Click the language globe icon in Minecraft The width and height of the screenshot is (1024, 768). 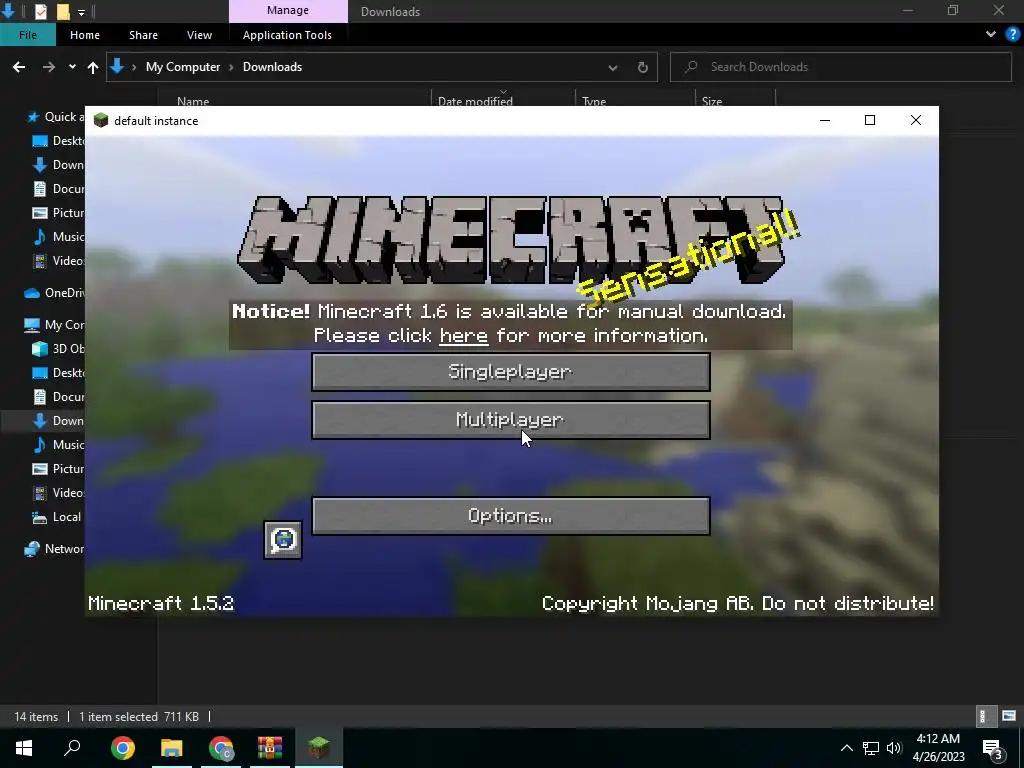283,540
